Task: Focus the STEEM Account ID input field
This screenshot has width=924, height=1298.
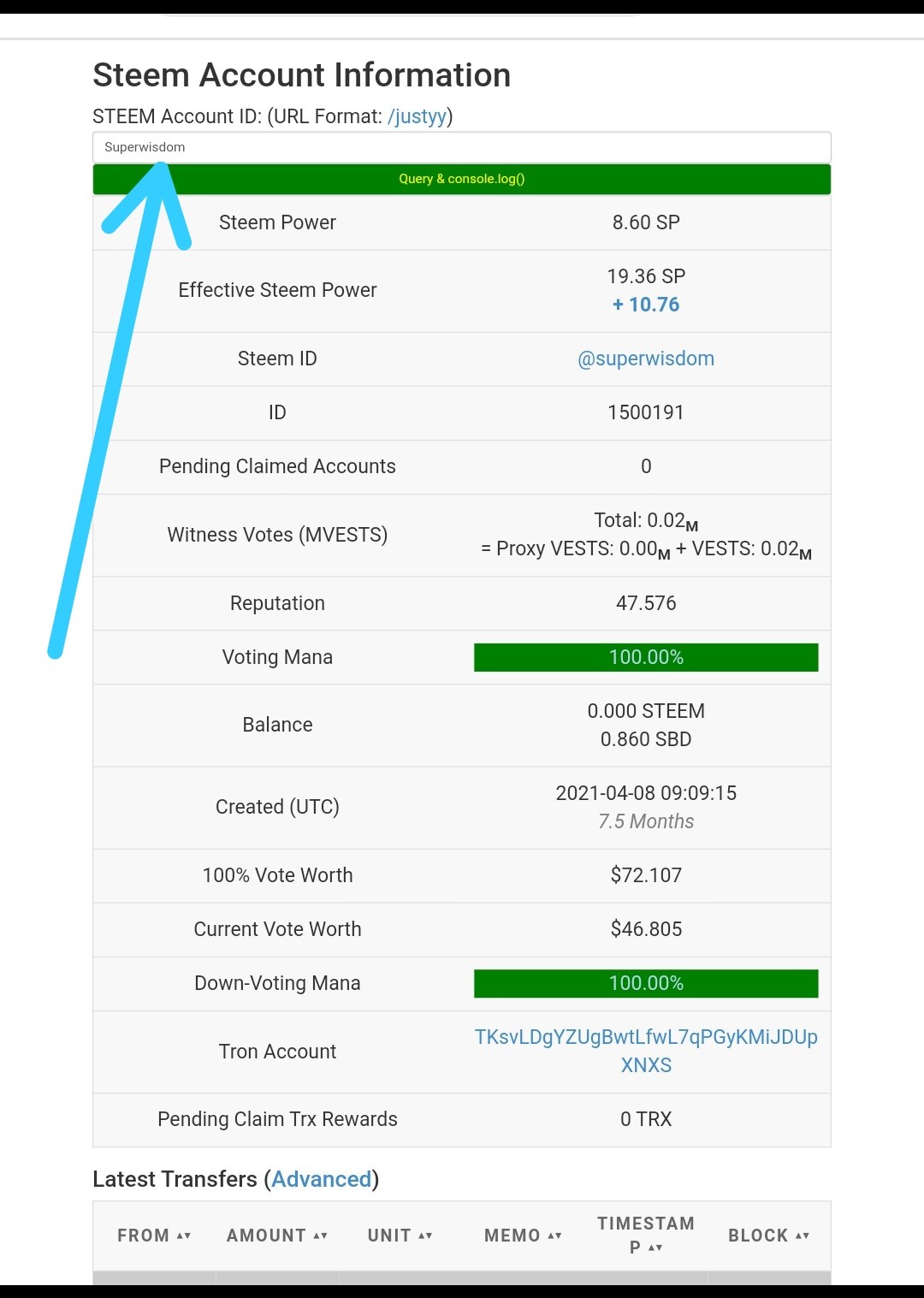Action: click(x=462, y=147)
